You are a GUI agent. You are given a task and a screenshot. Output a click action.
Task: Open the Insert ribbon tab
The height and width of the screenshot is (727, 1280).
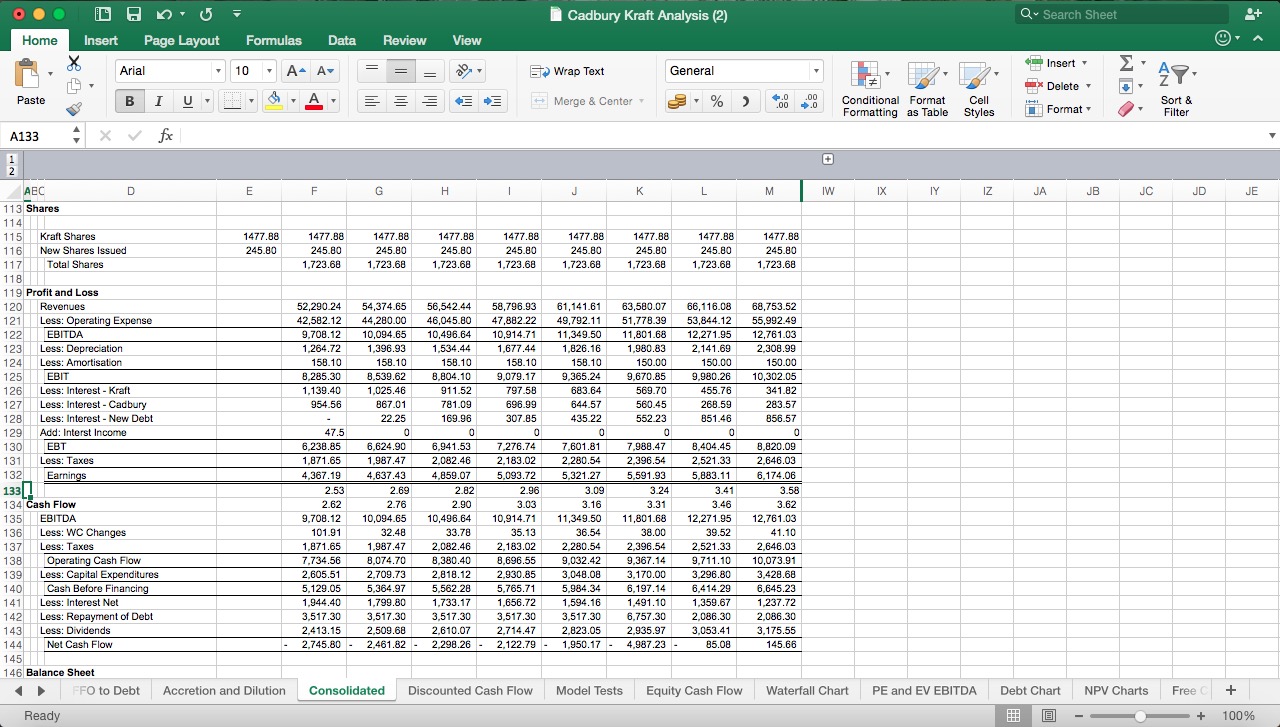click(x=101, y=40)
